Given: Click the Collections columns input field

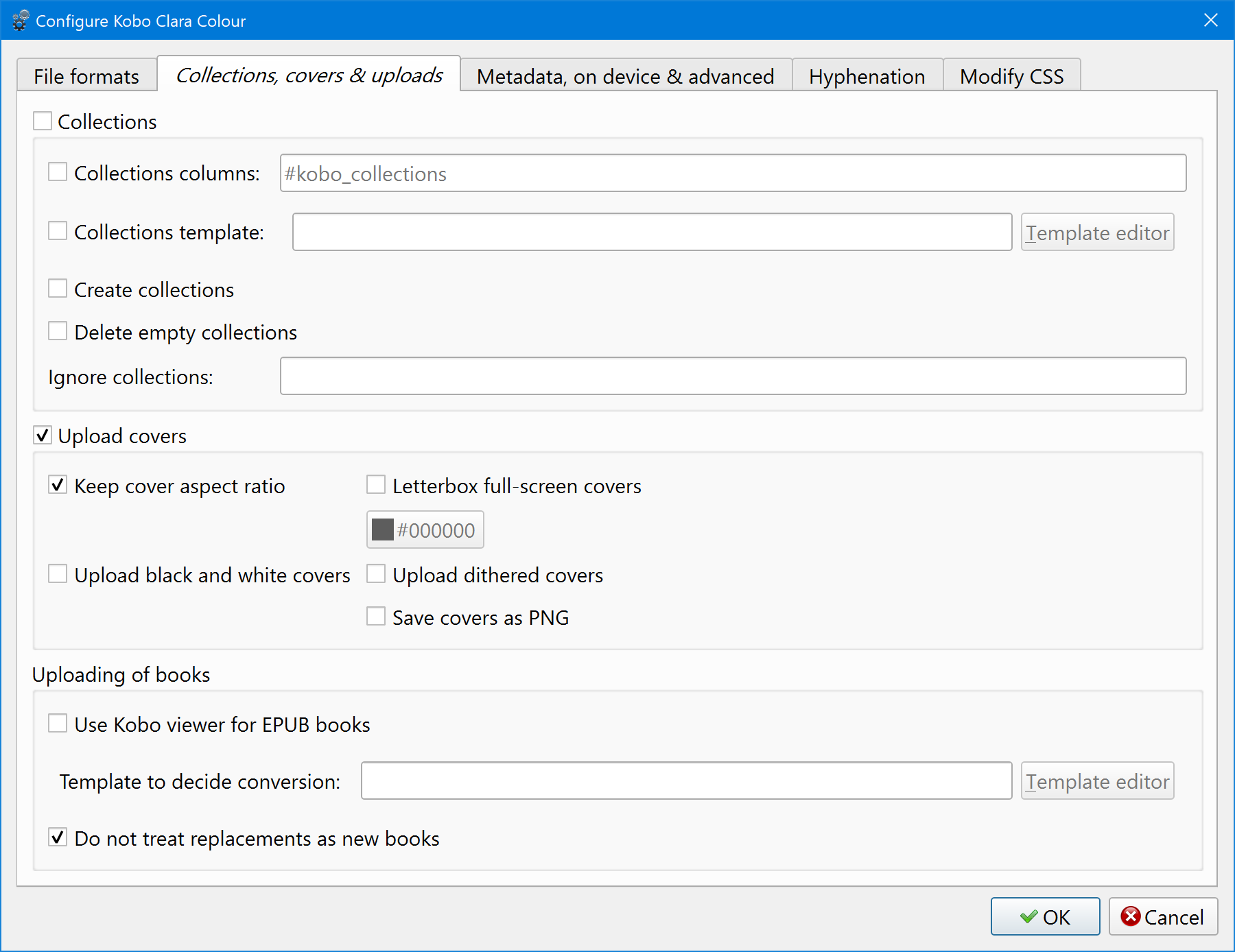Looking at the screenshot, I should pos(732,174).
